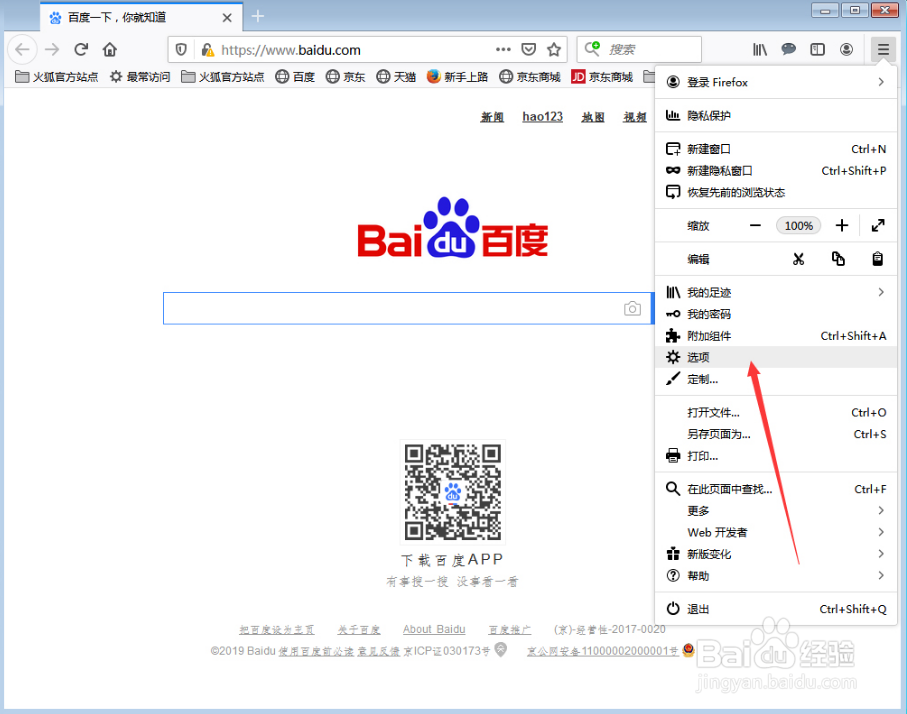Zoom out with minus button
The height and width of the screenshot is (714, 907).
point(755,226)
